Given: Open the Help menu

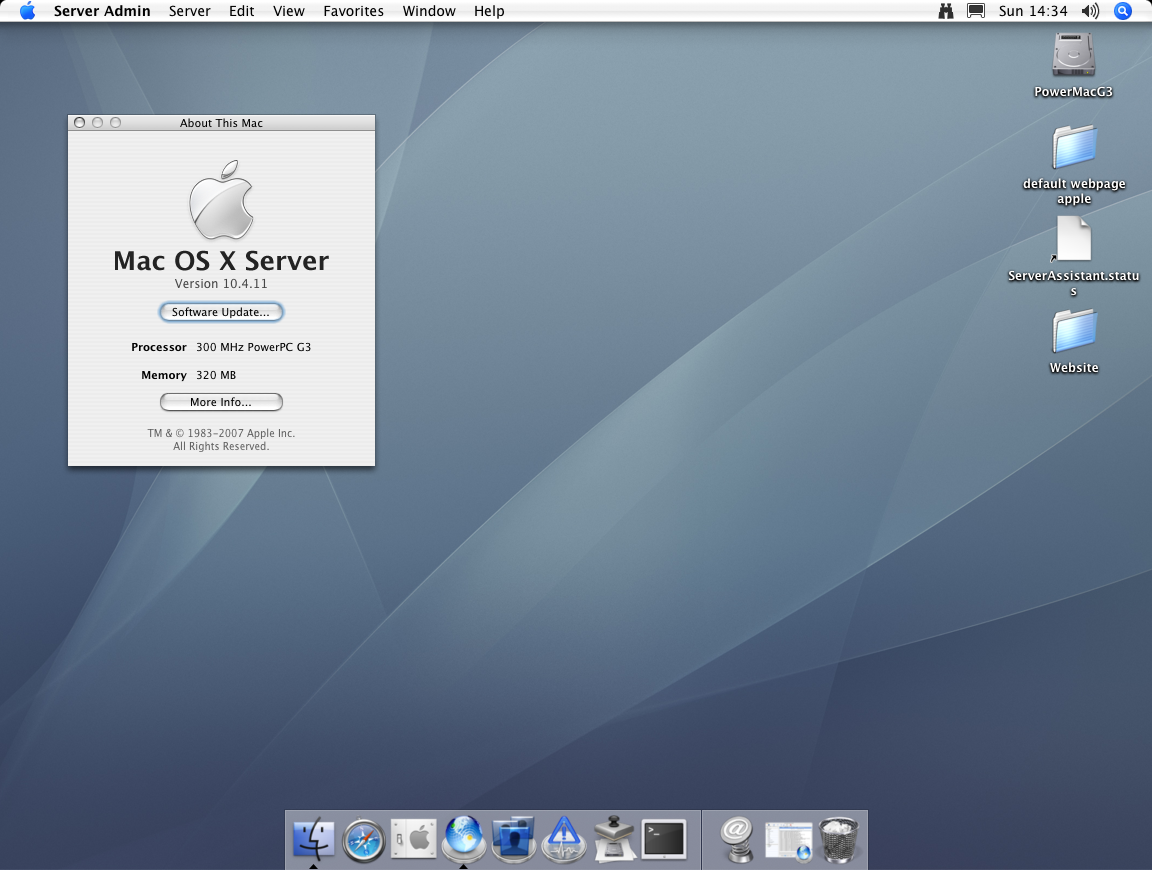Looking at the screenshot, I should [489, 11].
